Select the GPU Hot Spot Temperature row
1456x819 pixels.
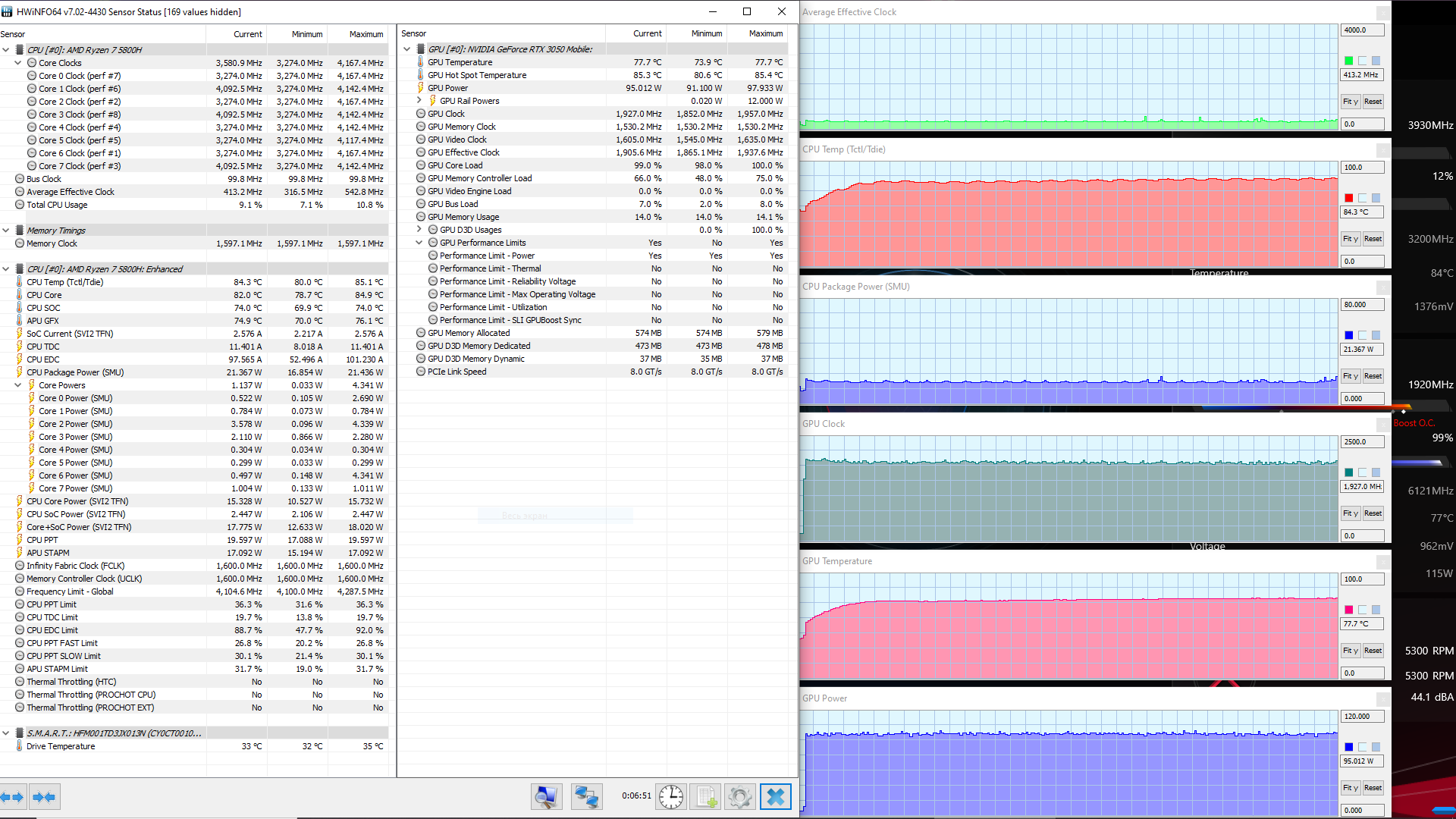pos(476,75)
